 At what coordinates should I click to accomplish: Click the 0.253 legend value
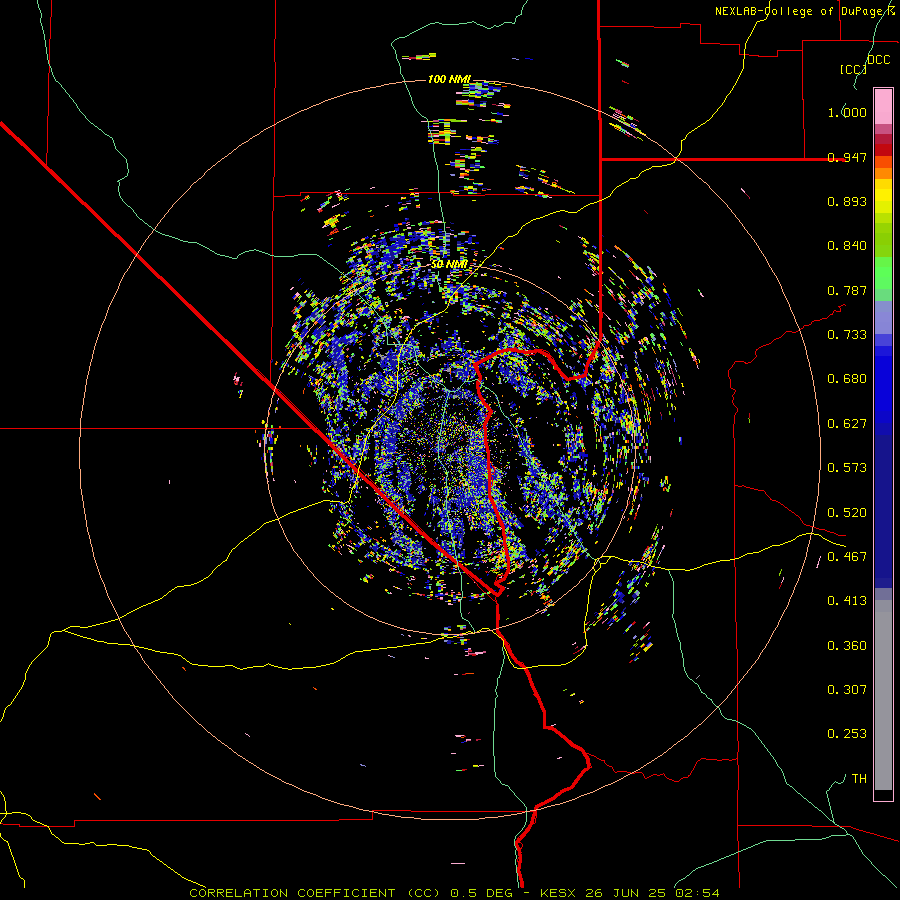tap(847, 734)
